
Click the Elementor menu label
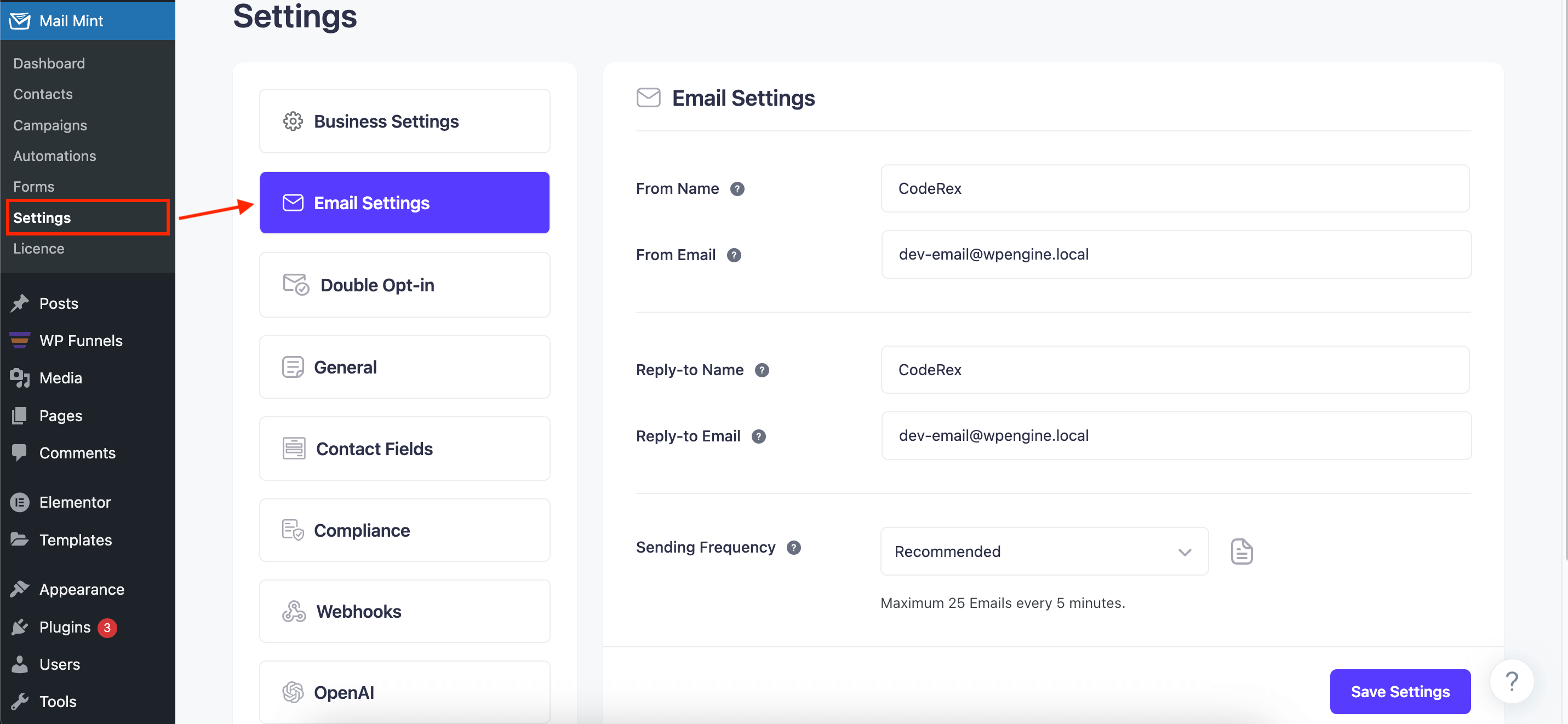point(76,503)
